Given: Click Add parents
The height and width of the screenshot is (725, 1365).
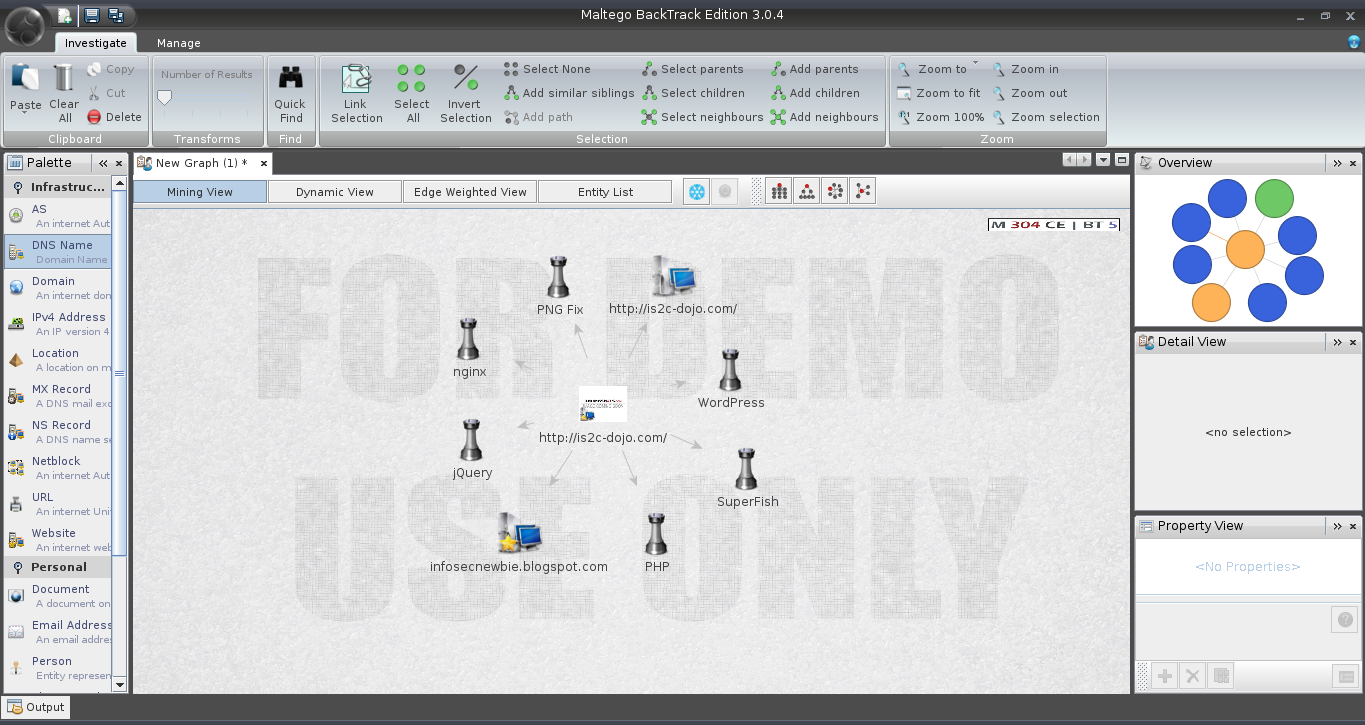Looking at the screenshot, I should tap(815, 69).
